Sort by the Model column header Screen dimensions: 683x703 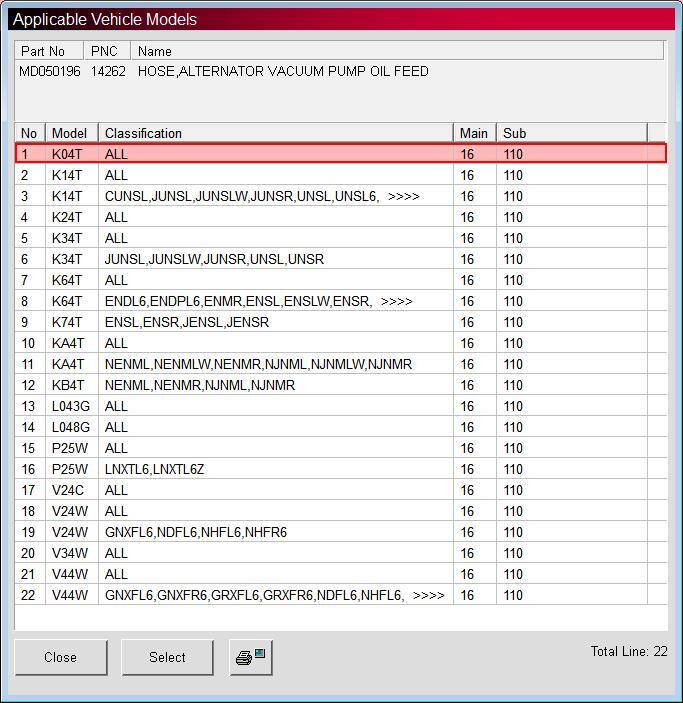(x=72, y=133)
